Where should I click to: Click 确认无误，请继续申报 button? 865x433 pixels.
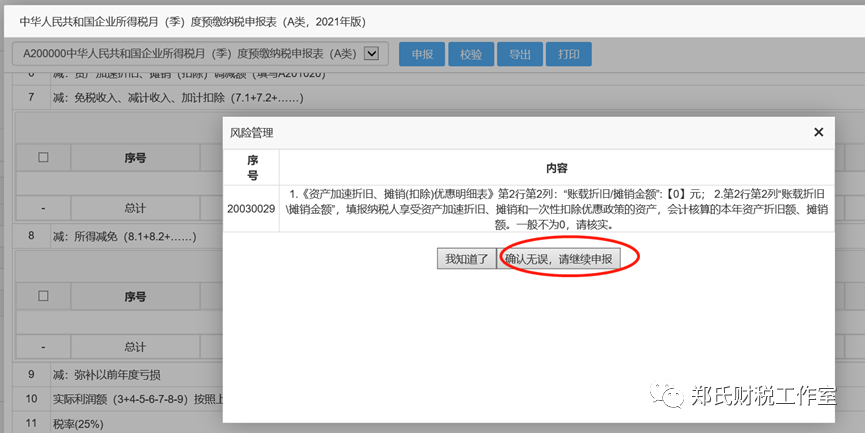coord(558,259)
